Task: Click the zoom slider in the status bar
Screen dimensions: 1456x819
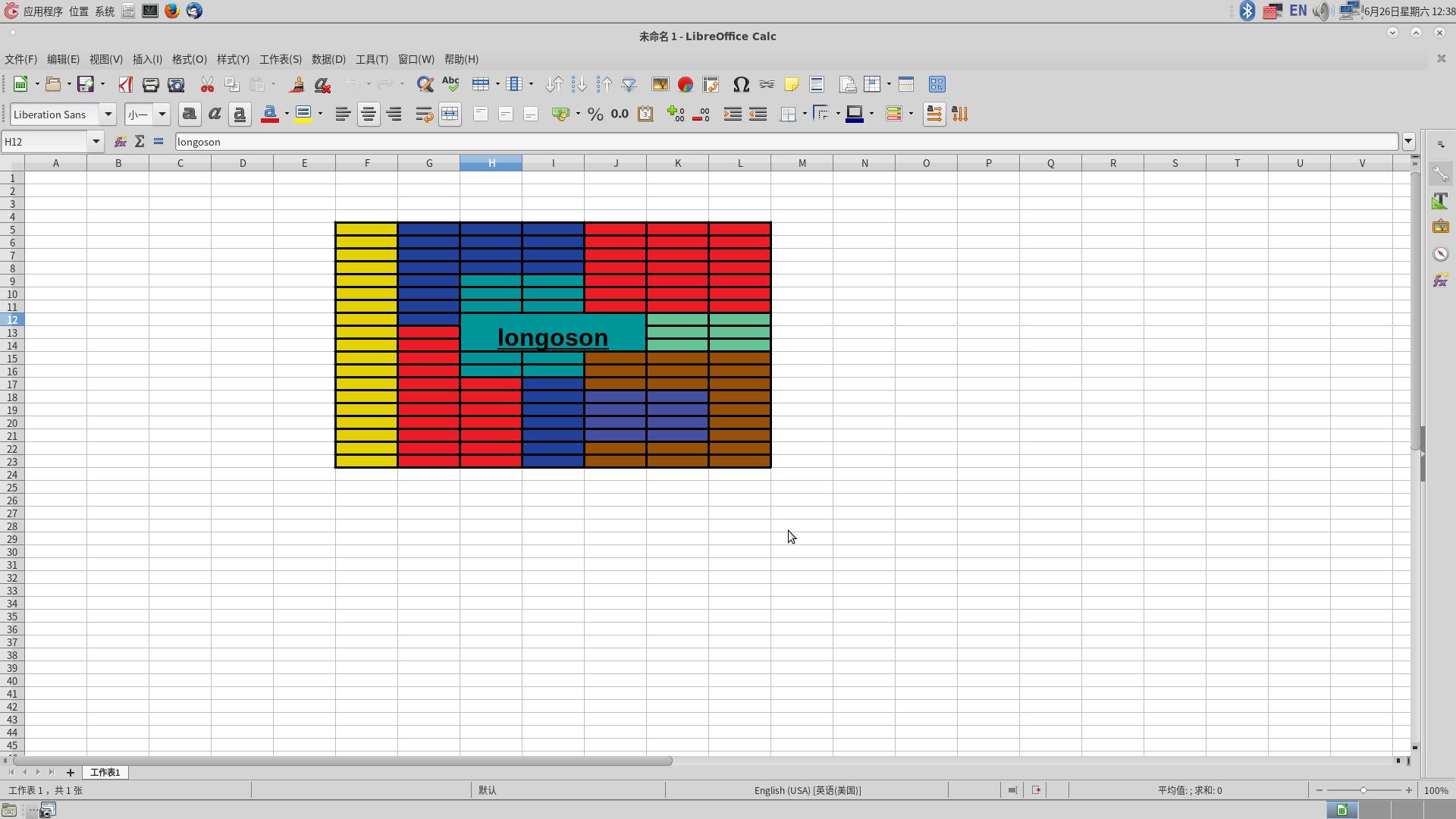Action: [x=1363, y=790]
